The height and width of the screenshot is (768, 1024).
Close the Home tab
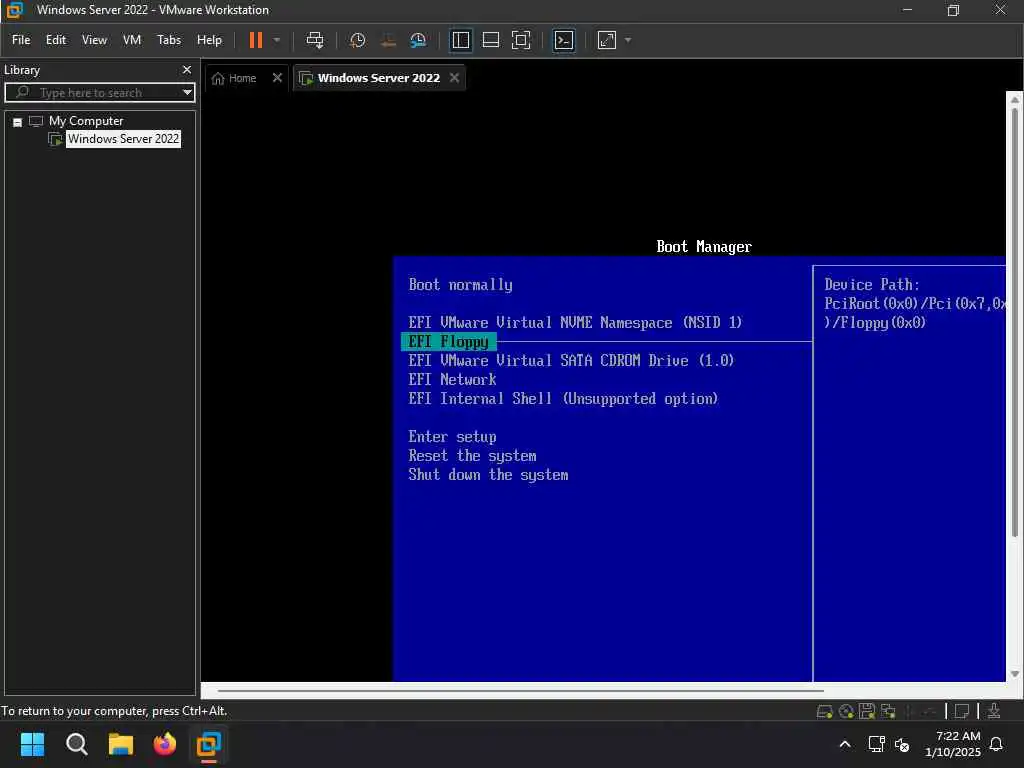(x=277, y=78)
